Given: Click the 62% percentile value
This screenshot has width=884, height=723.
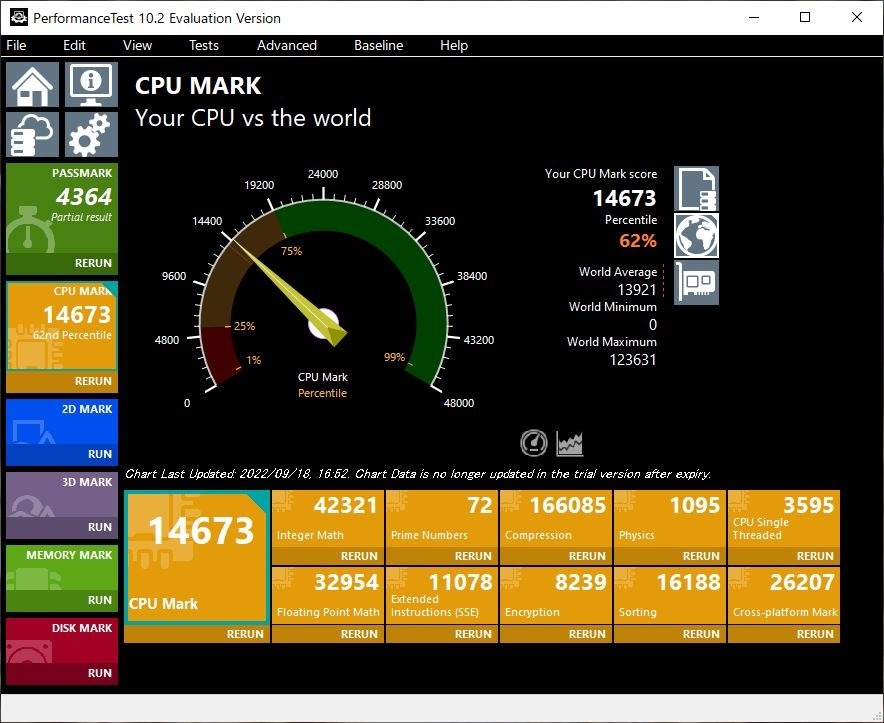Looking at the screenshot, I should click(638, 241).
